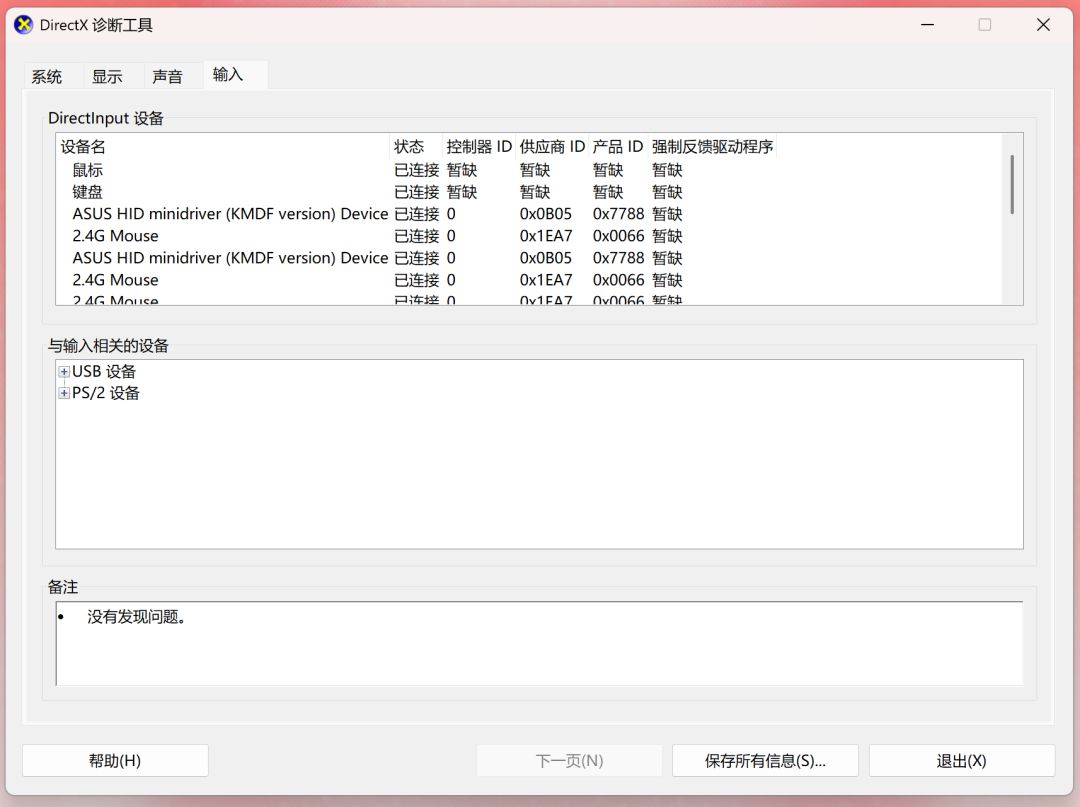The height and width of the screenshot is (807, 1080).
Task: Minimize the DirectX diagnostic window
Action: [x=928, y=25]
